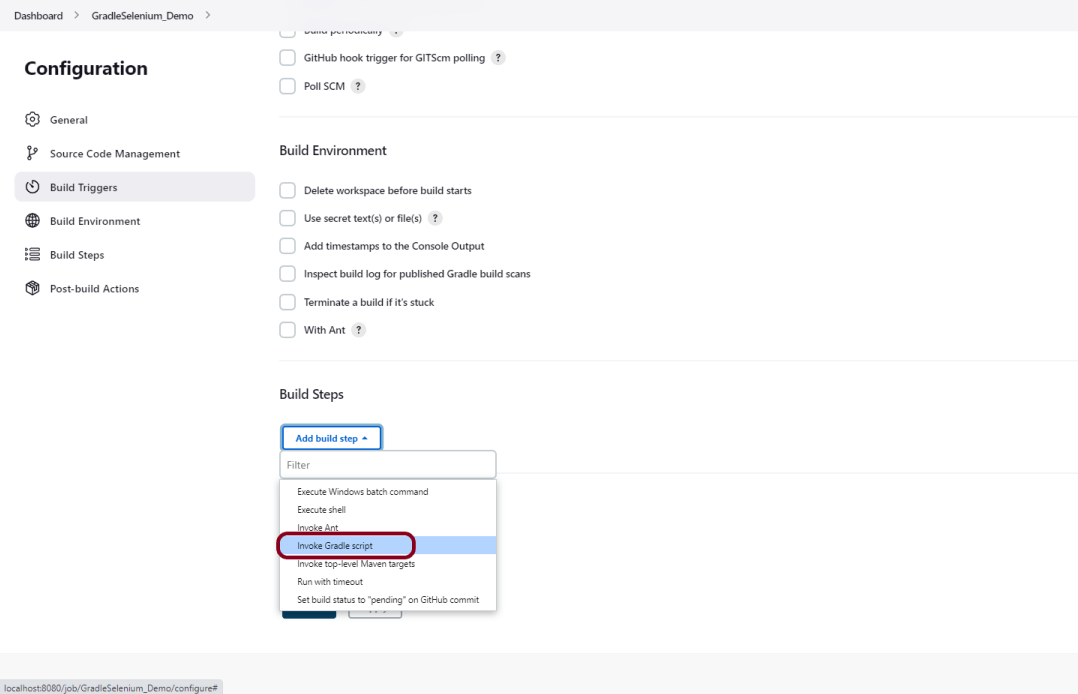Tick the Terminate a build if it's stuck checkbox
This screenshot has height=694, width=1078.
(288, 302)
